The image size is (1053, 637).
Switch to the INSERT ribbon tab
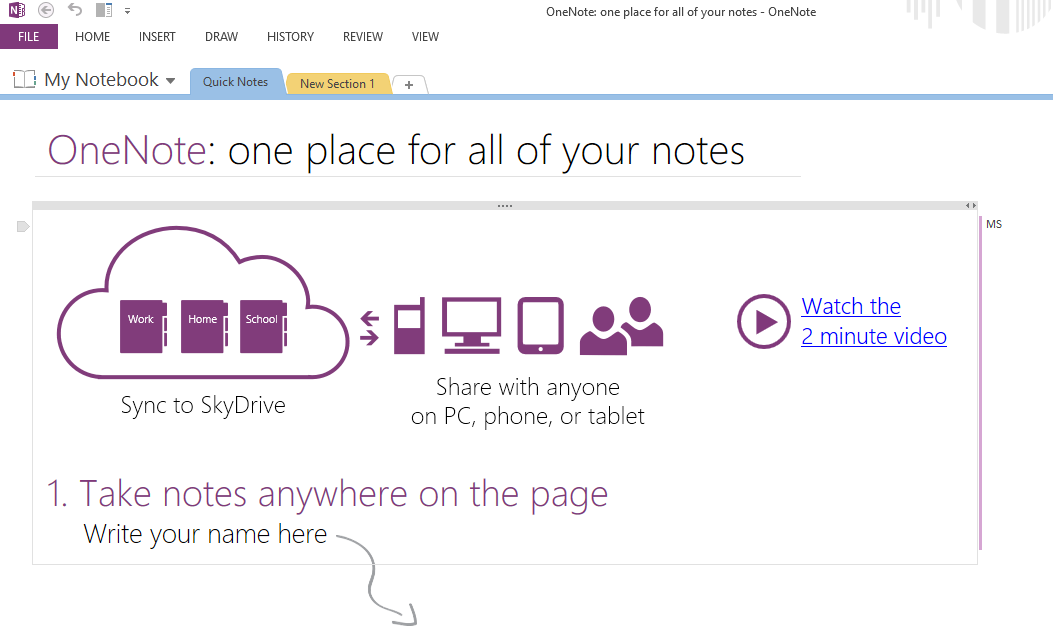tap(157, 37)
